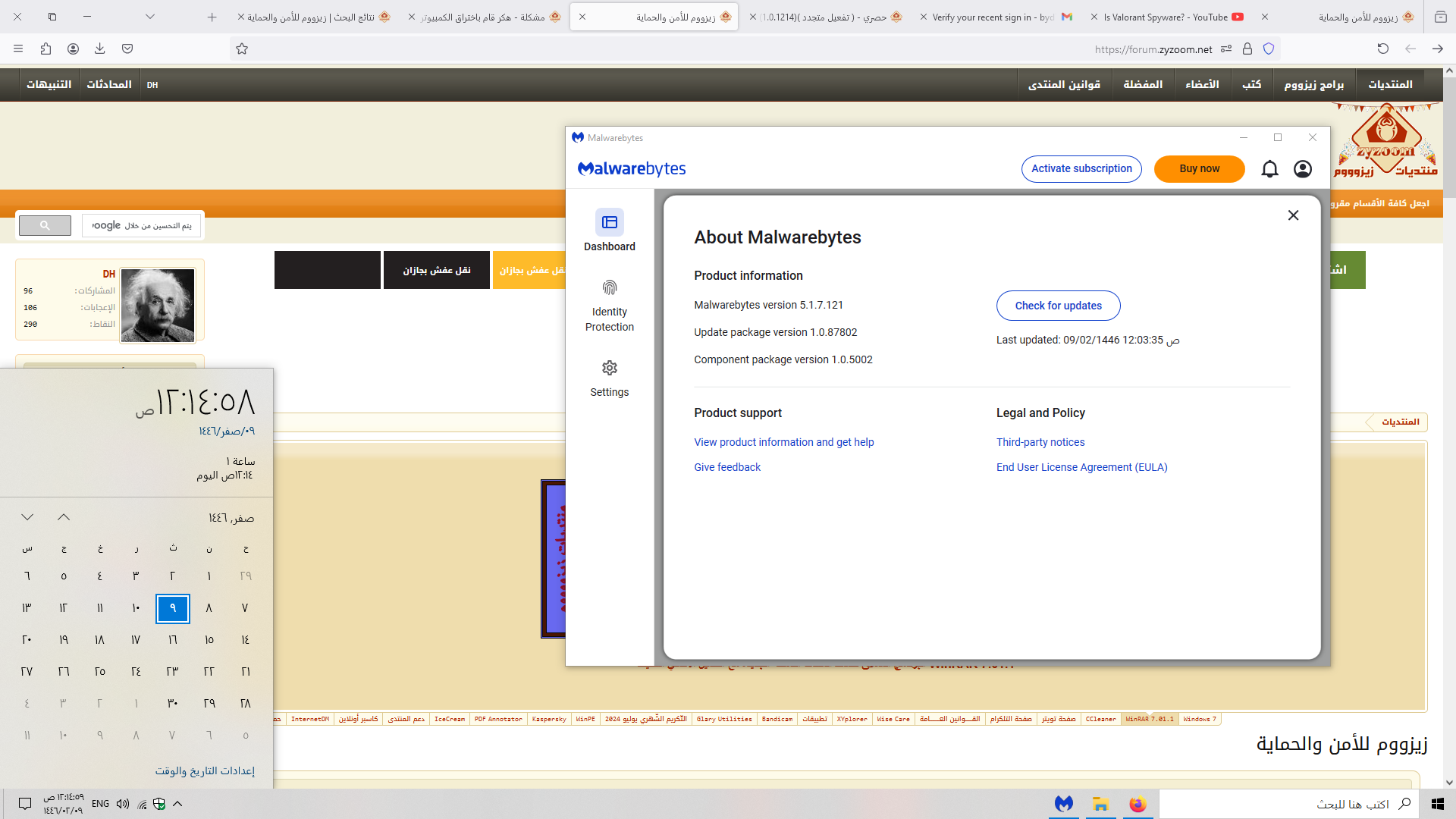Click the Google search input field

click(141, 225)
